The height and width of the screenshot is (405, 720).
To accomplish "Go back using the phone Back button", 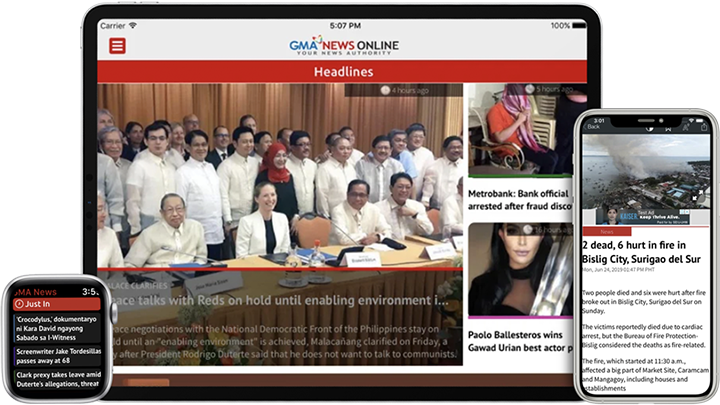I will tap(593, 127).
